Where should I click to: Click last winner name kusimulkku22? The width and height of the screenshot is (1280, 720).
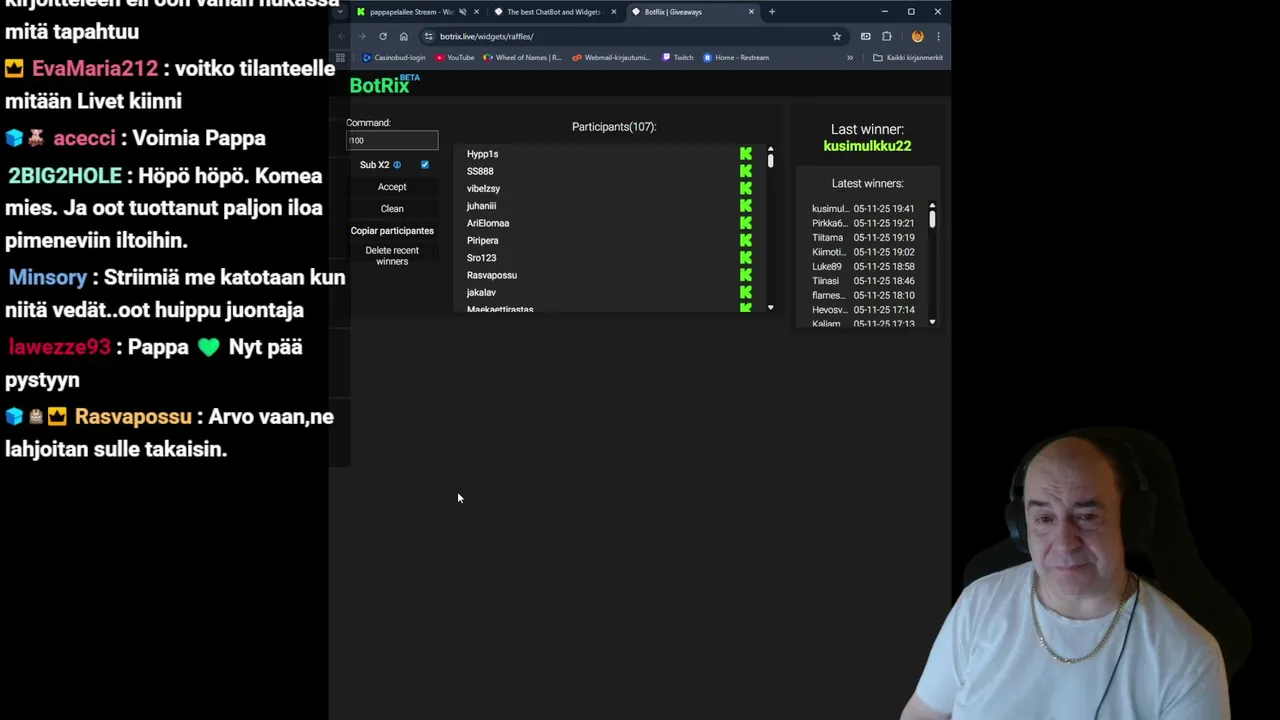tap(867, 146)
